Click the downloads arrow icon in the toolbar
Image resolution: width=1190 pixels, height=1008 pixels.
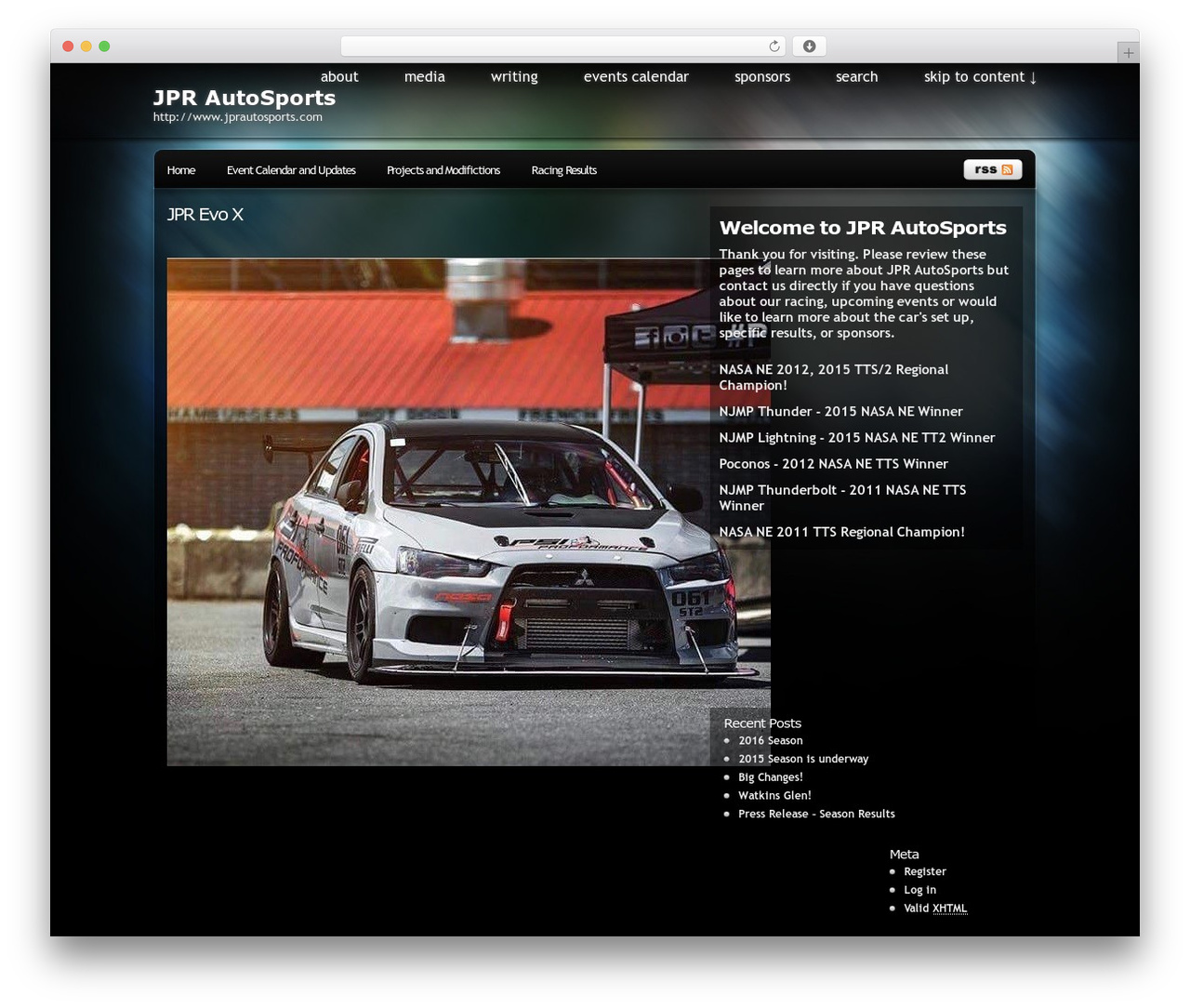click(x=810, y=46)
